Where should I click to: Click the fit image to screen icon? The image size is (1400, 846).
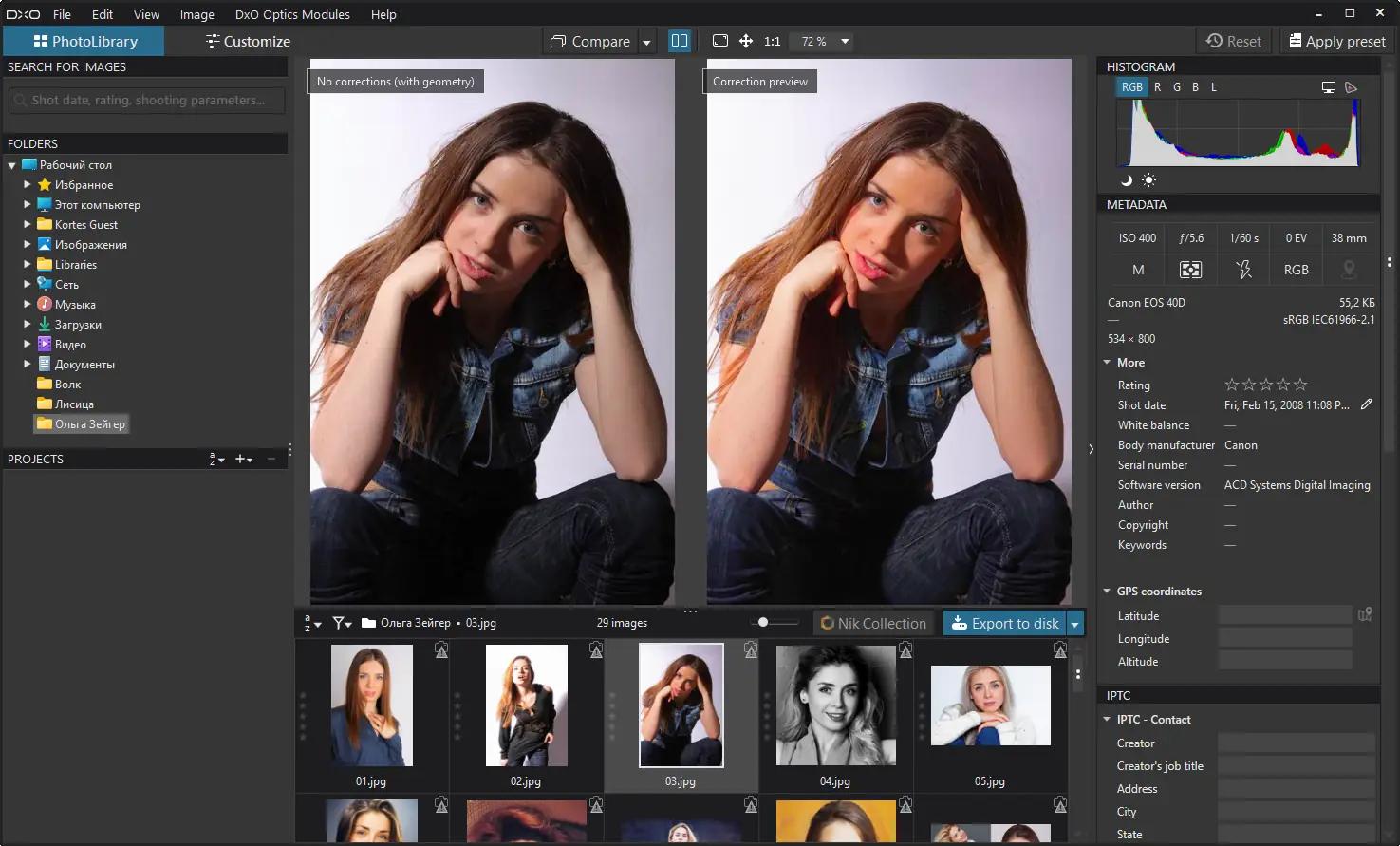coord(719,40)
